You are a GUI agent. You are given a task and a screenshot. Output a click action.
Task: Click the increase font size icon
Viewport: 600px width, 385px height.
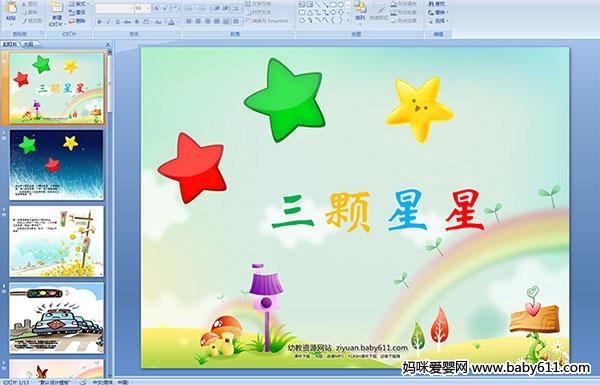point(157,8)
